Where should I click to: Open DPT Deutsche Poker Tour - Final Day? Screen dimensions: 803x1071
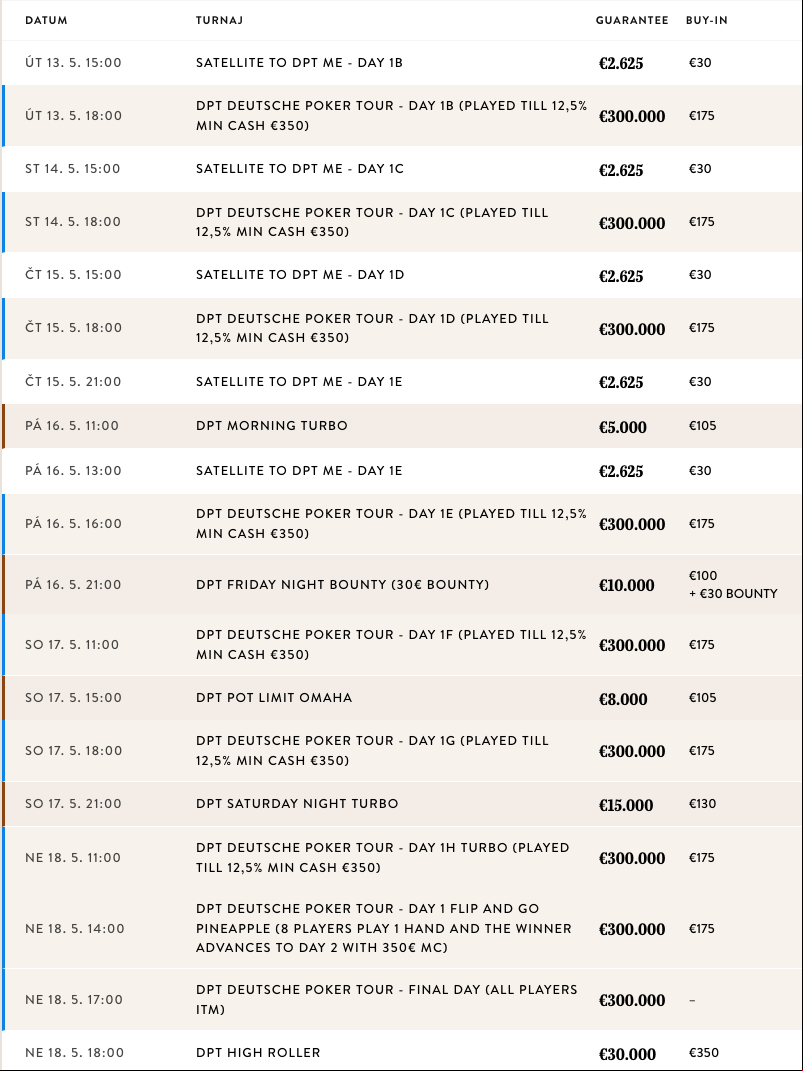coord(402,999)
